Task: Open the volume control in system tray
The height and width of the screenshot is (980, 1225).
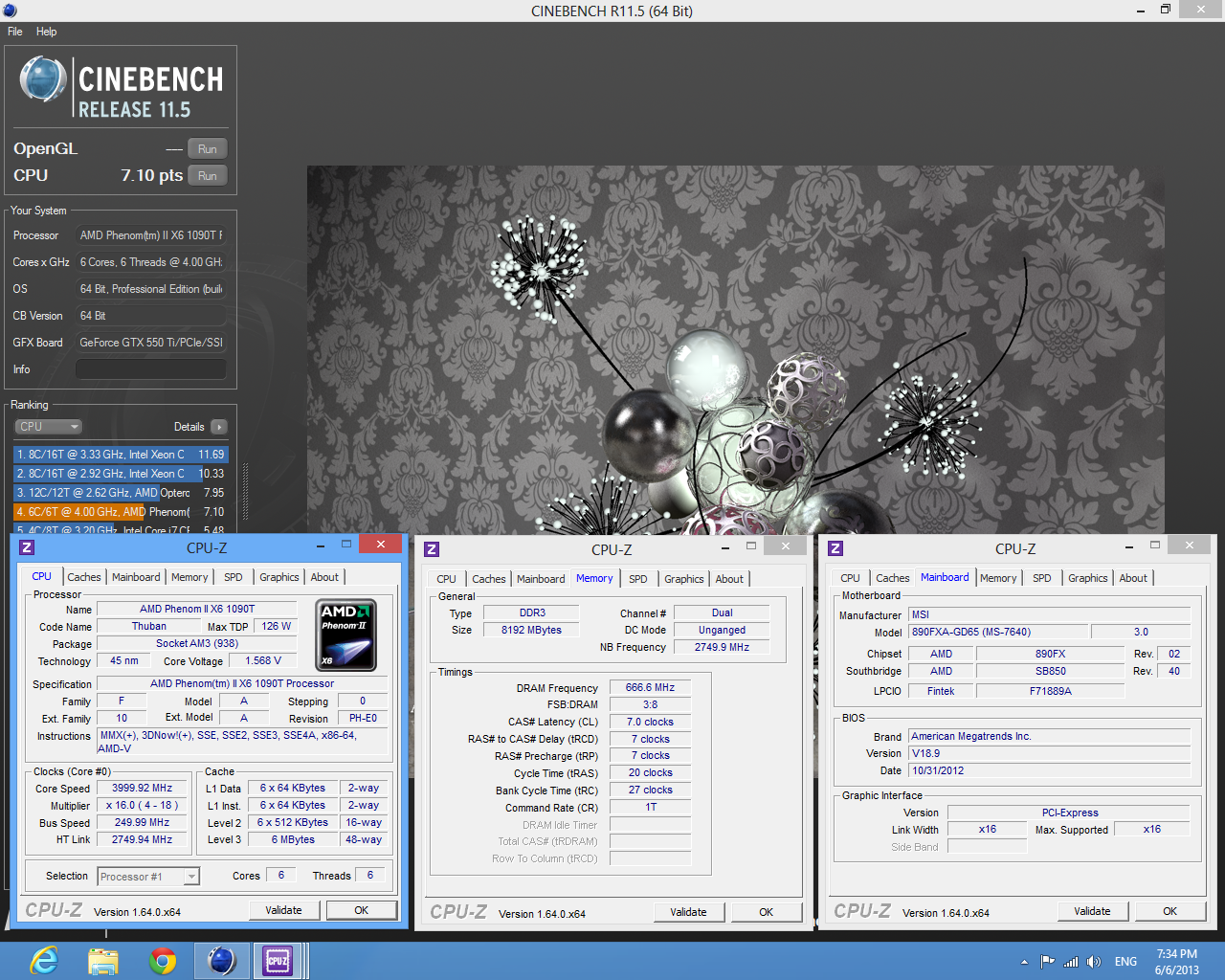Action: [1094, 962]
